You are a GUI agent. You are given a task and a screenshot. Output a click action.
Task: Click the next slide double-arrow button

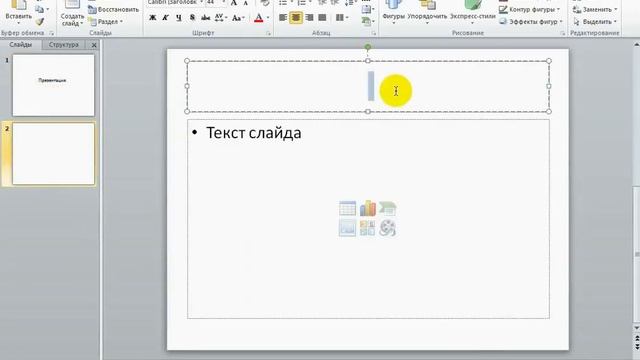click(636, 347)
